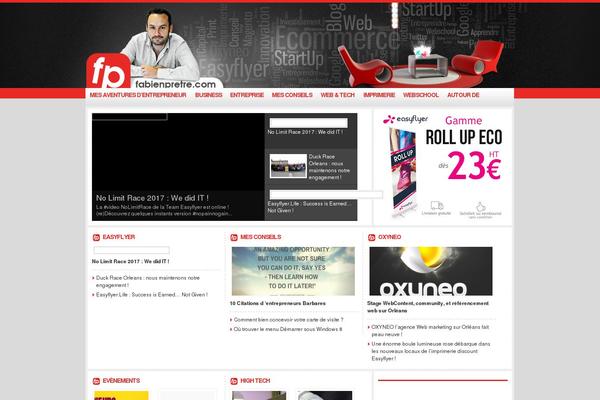Click the fp icon beside EVENEMENTS heading

click(96, 381)
